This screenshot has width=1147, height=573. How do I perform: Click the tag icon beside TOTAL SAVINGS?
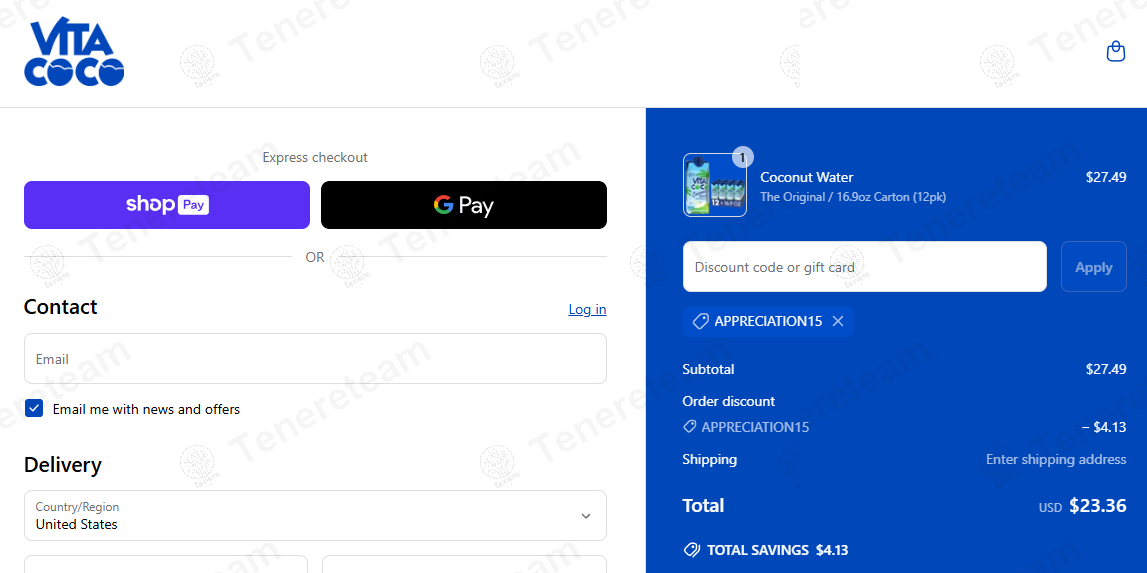coord(691,550)
